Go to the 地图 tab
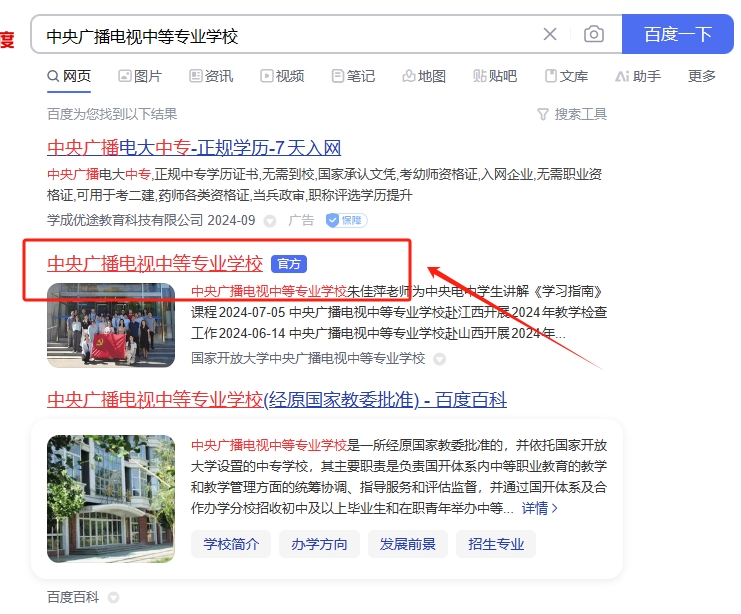741x614 pixels. (x=424, y=76)
